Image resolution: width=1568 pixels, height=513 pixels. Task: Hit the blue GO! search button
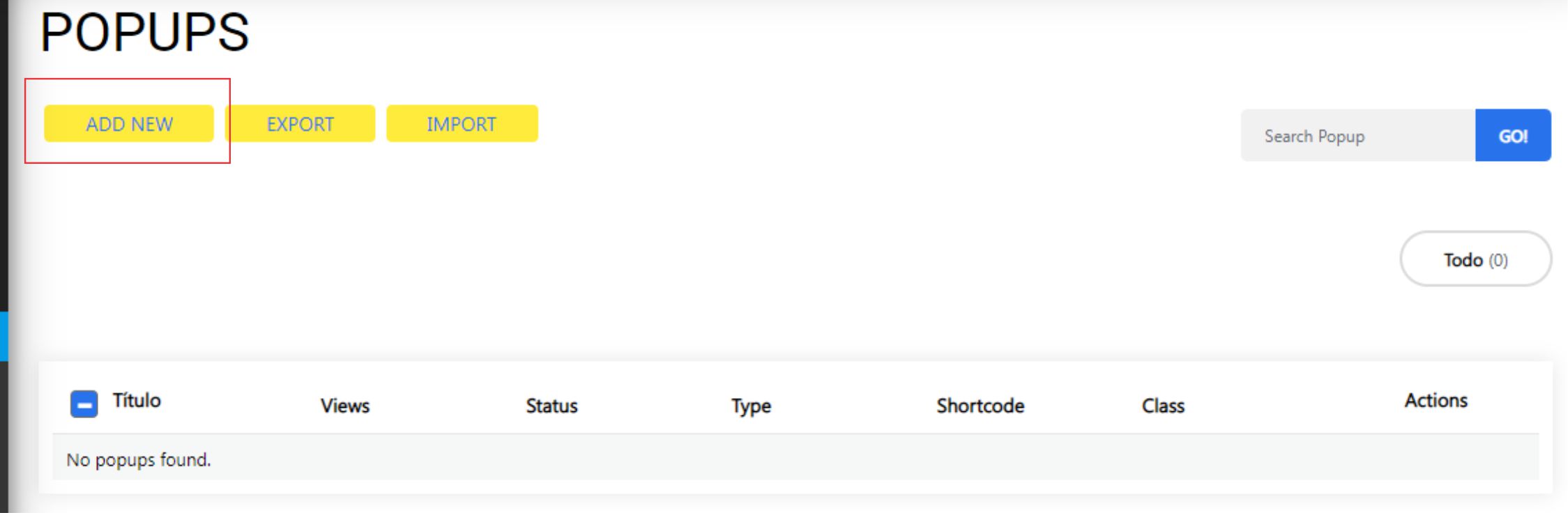(1513, 136)
